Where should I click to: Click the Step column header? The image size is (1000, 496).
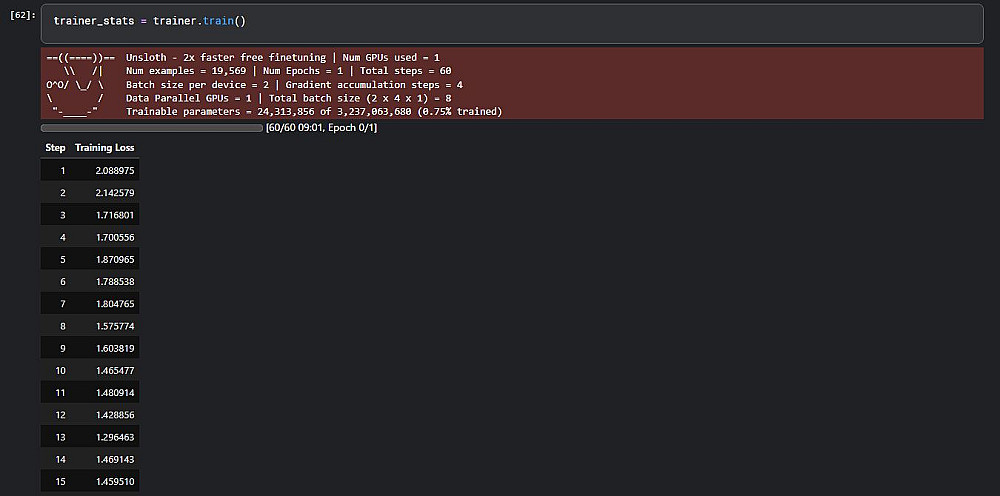click(x=55, y=148)
